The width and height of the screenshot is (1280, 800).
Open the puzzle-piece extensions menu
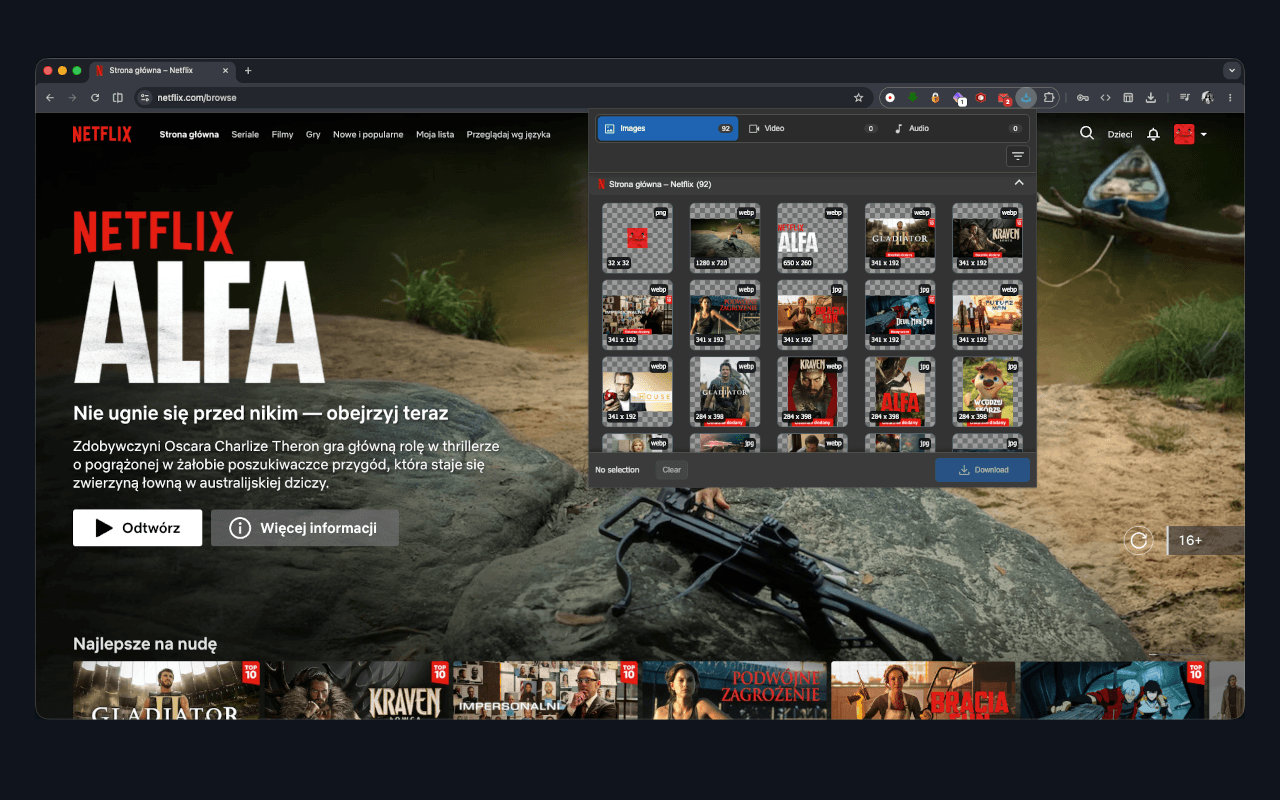pyautogui.click(x=1049, y=97)
